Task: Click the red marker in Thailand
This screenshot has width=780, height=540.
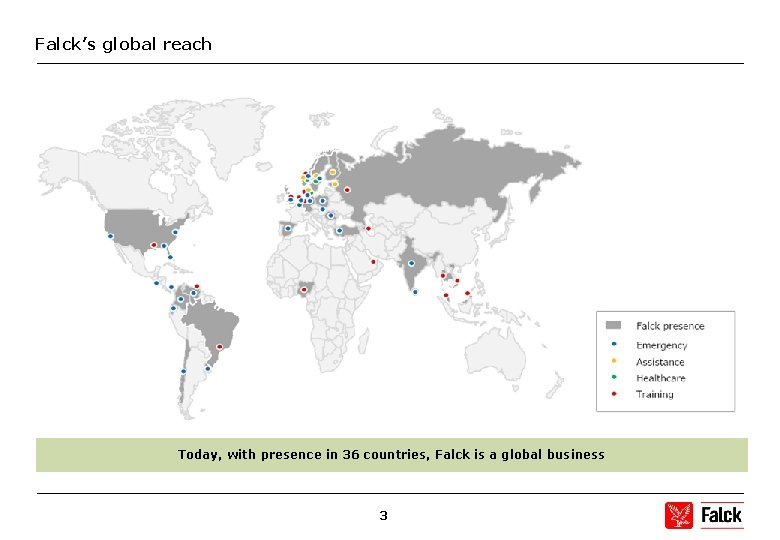Action: pos(443,275)
